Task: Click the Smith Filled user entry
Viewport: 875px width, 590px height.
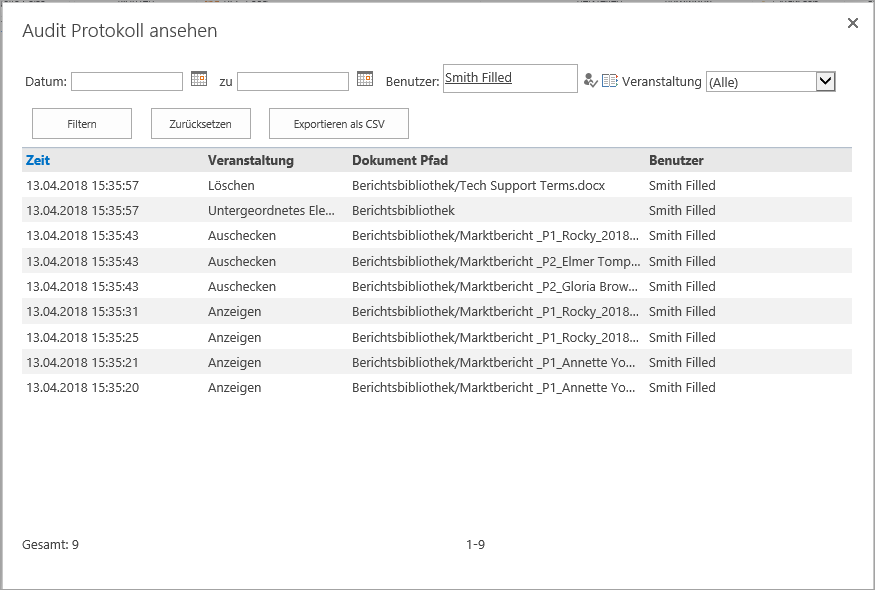Action: point(478,78)
